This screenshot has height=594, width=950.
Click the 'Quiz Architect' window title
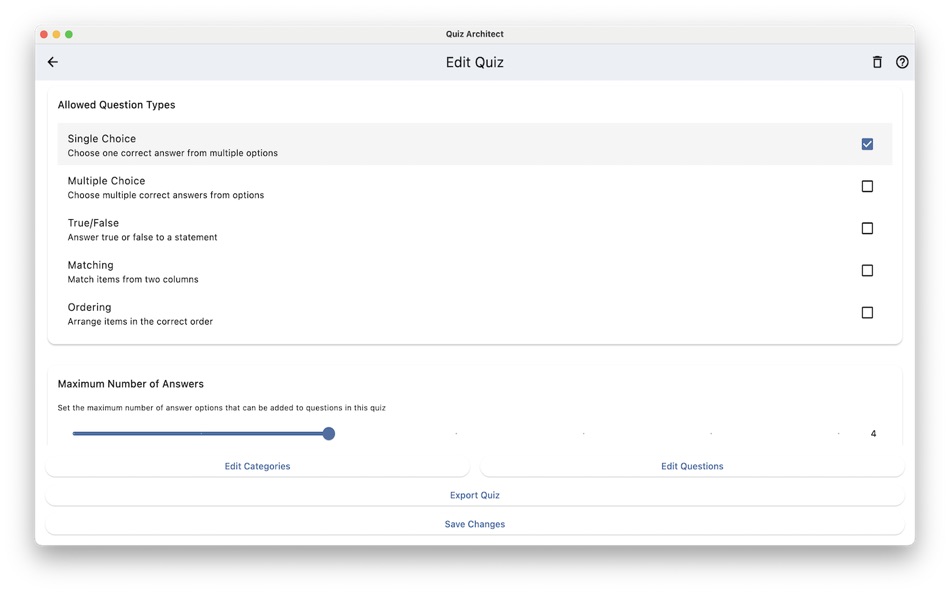click(474, 34)
